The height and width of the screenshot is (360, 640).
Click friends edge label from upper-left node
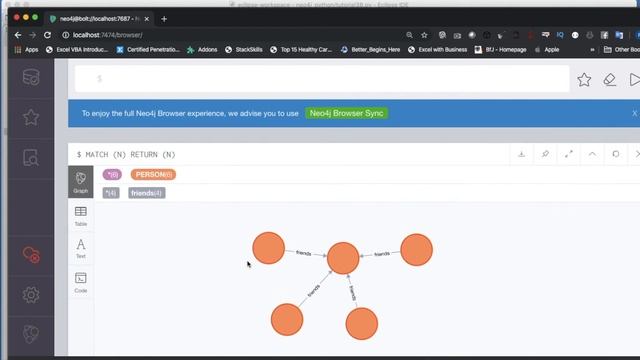(x=304, y=253)
